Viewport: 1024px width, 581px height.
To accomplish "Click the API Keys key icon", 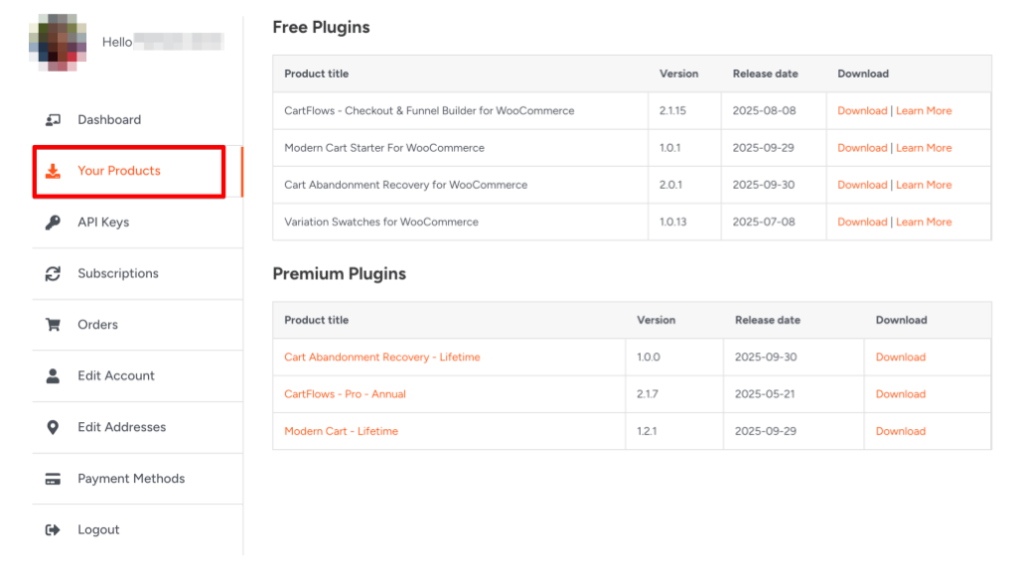I will 53,222.
